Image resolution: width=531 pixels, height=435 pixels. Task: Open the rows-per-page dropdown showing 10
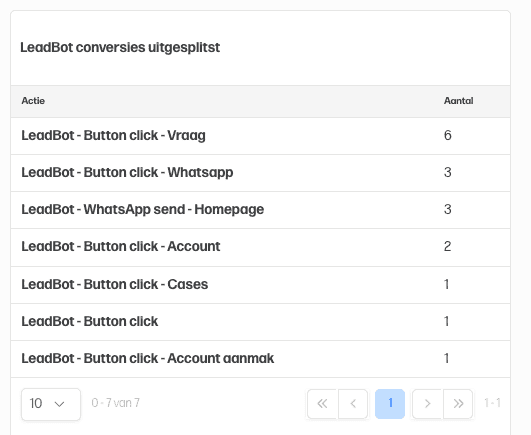pos(51,404)
